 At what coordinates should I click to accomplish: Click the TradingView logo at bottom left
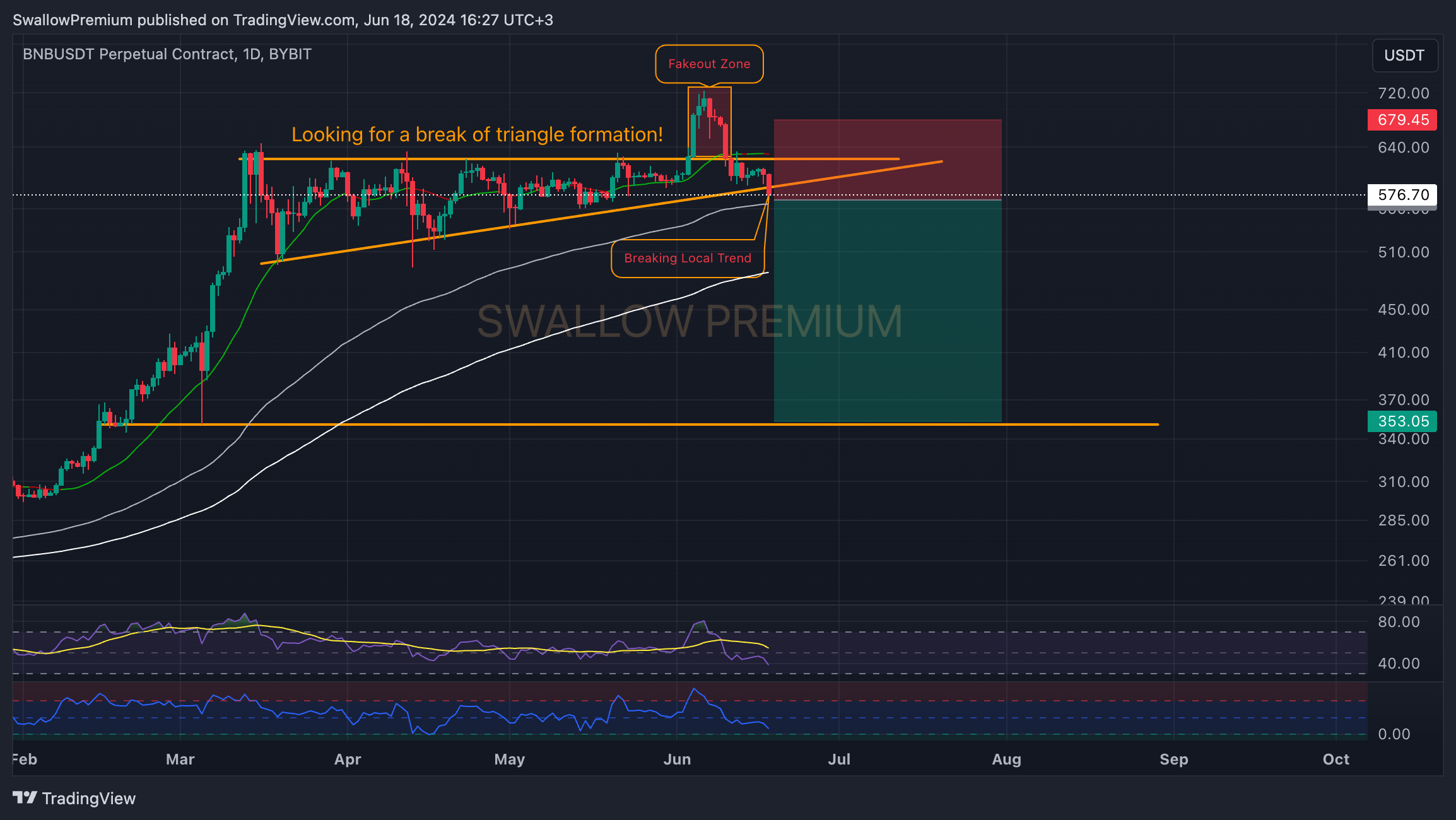74,799
